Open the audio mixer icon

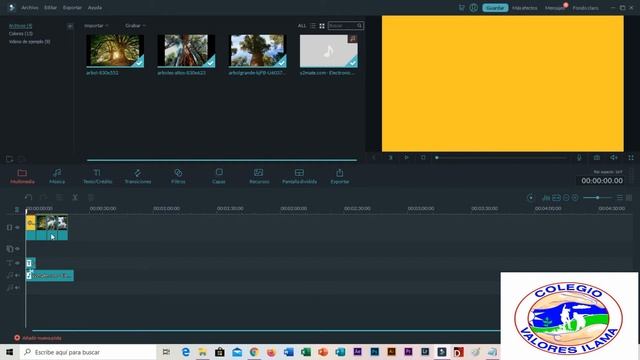coord(546,198)
